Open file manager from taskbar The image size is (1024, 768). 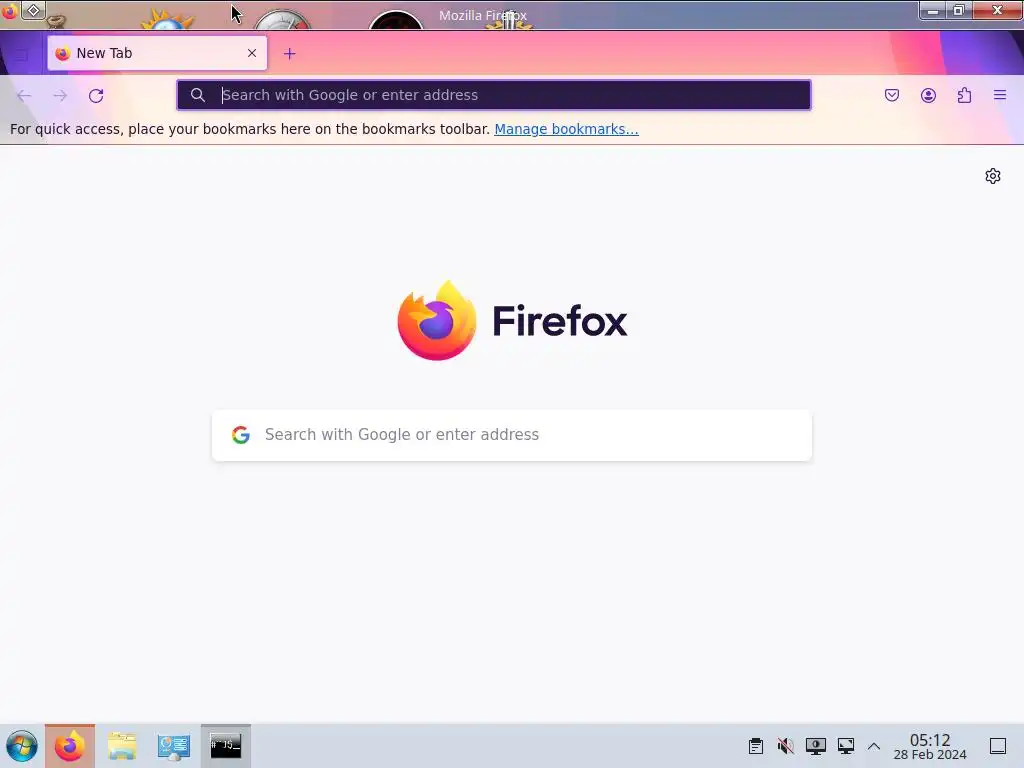click(122, 746)
